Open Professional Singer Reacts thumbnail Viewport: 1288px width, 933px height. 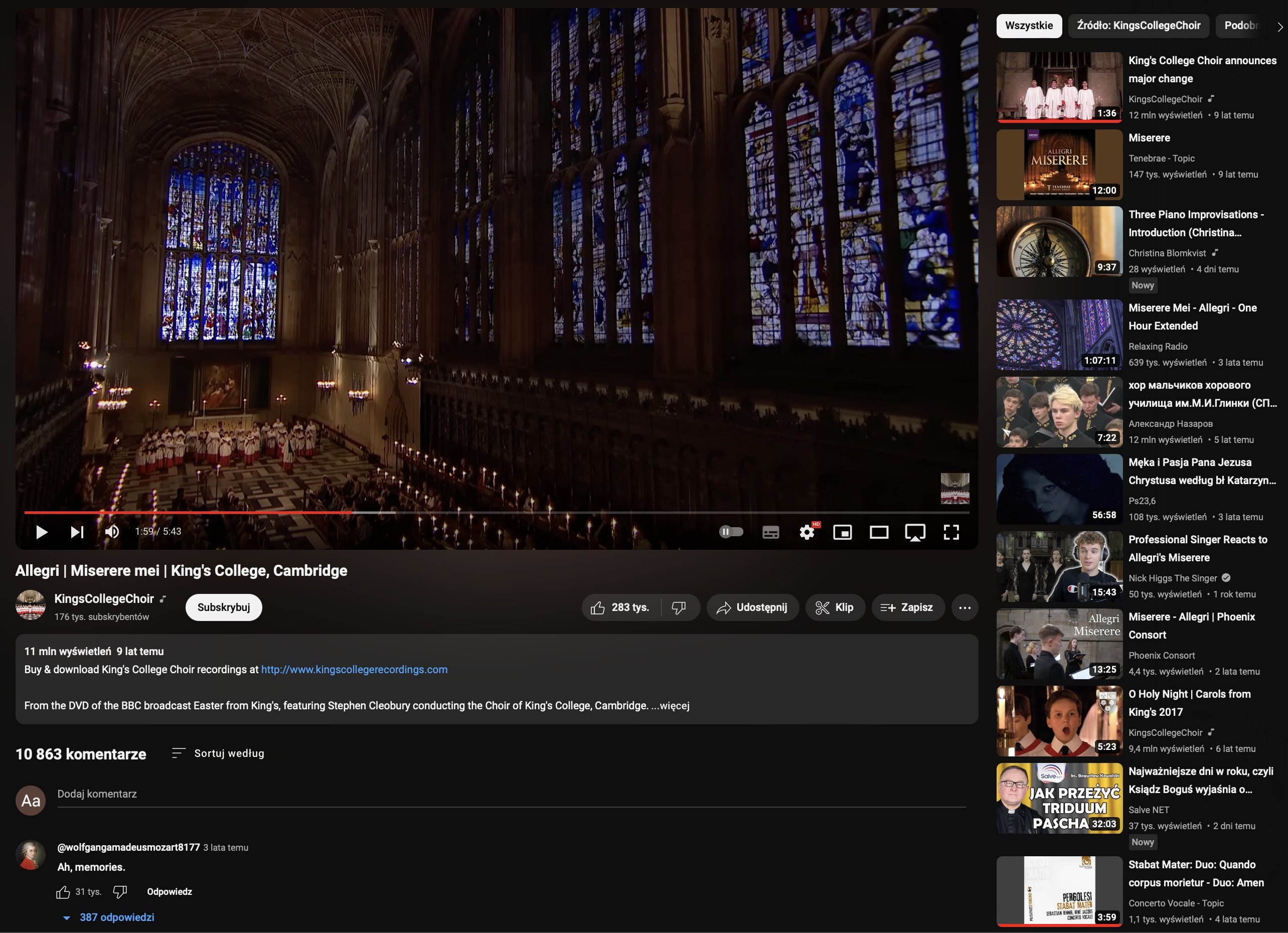click(x=1059, y=567)
